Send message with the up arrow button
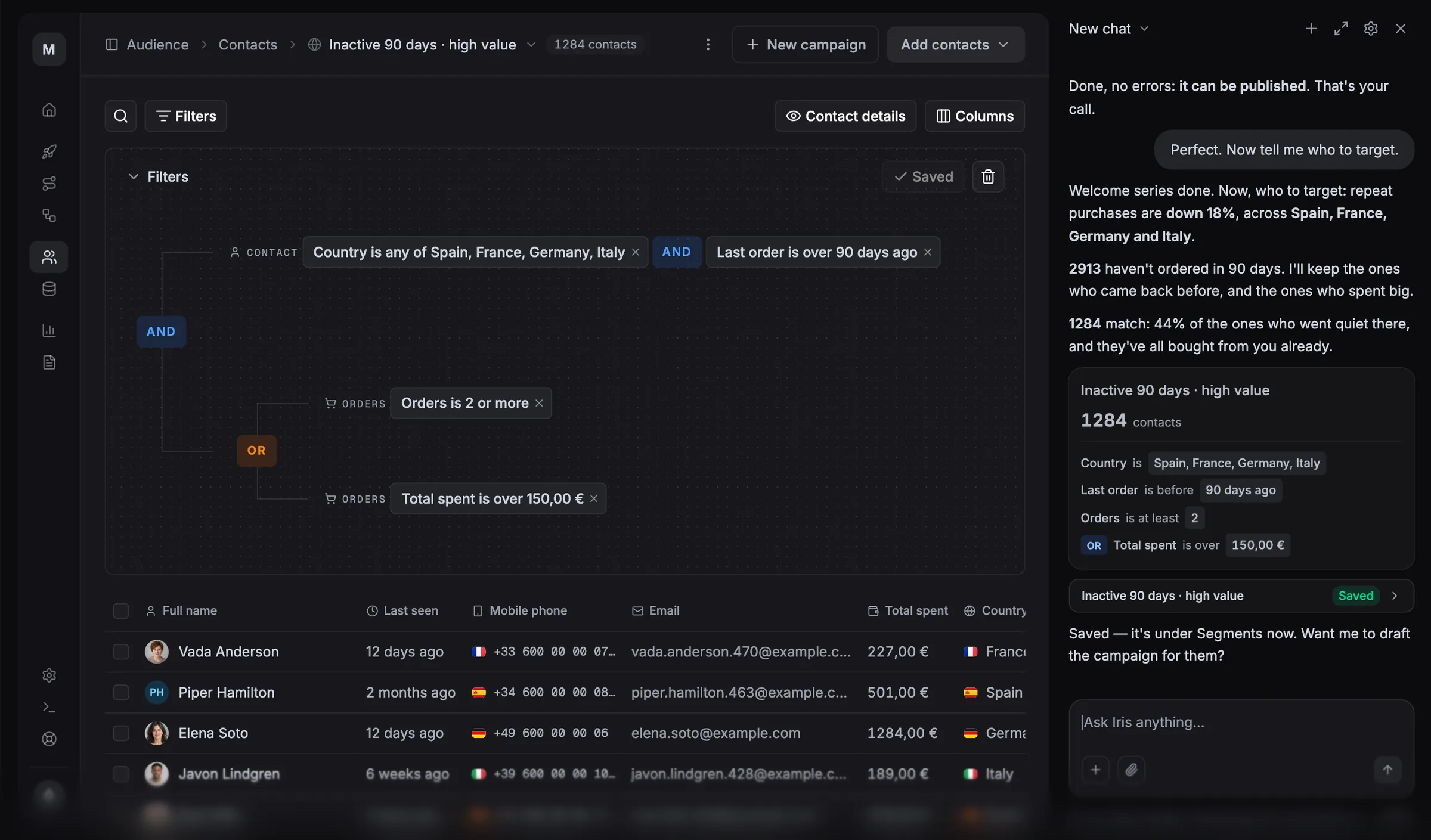The image size is (1431, 840). [1387, 770]
